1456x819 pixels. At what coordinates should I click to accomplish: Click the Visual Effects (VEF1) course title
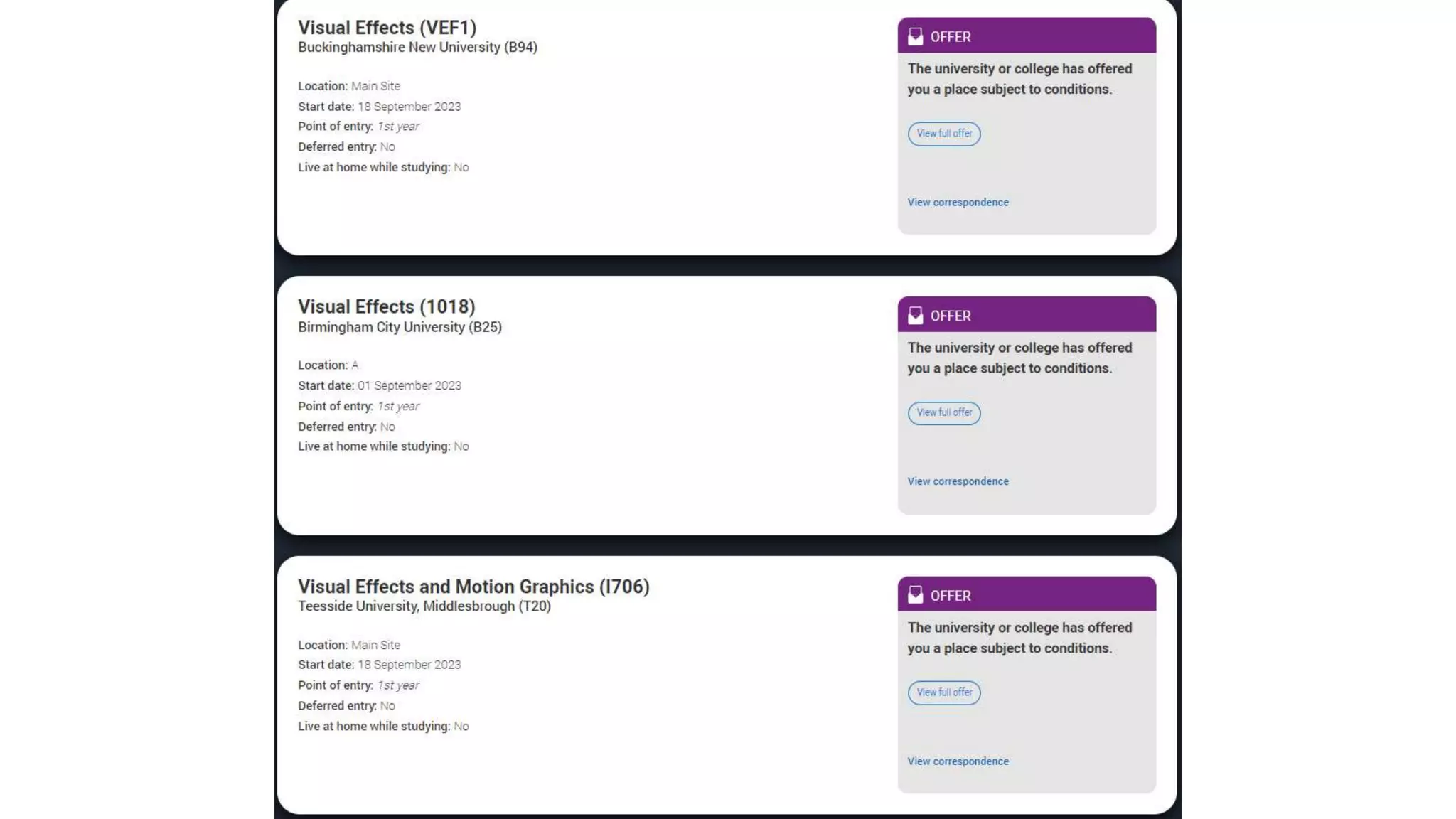pos(387,27)
